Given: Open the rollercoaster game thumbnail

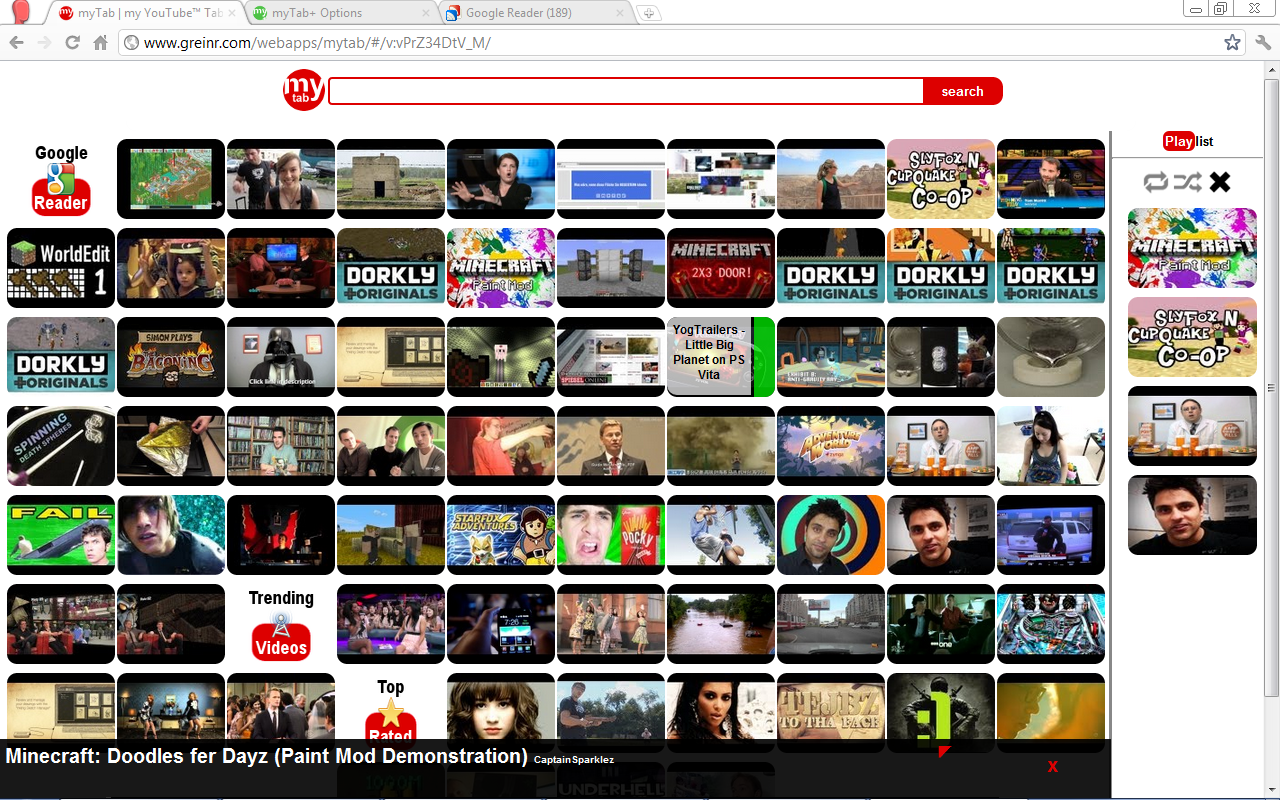Looking at the screenshot, I should (171, 179).
